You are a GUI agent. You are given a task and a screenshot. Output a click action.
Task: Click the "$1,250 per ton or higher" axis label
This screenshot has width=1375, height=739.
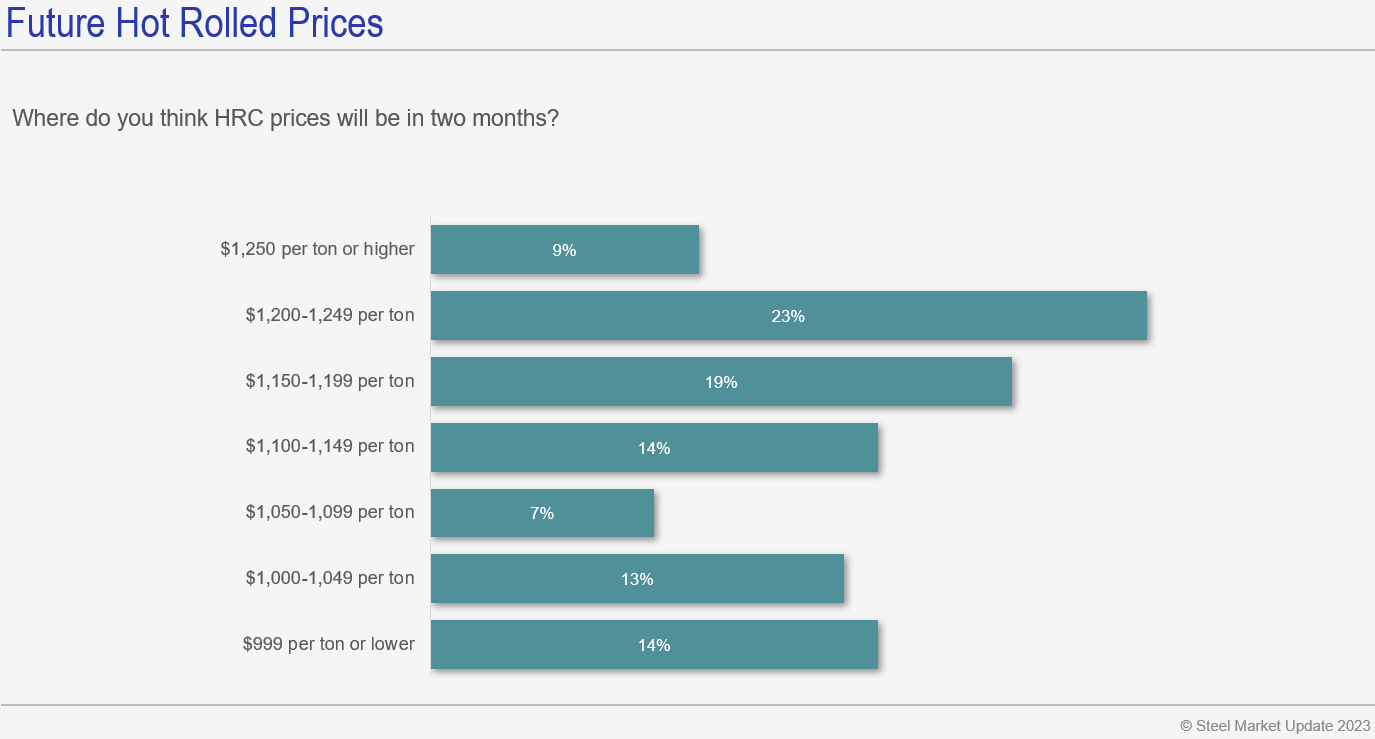click(x=317, y=249)
